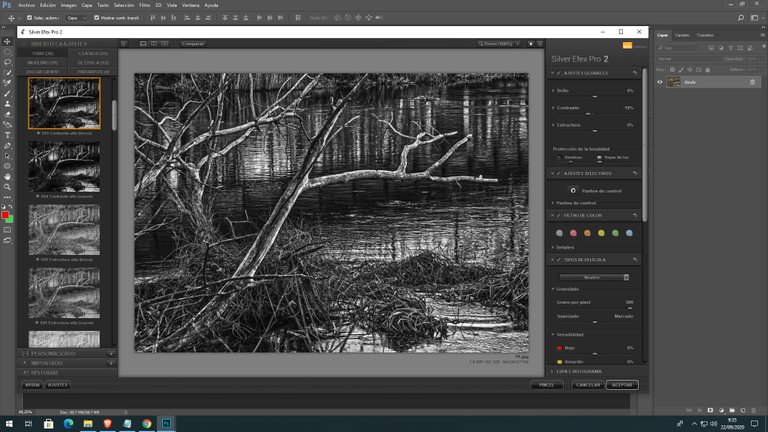Click the Photoshop search icon
The height and width of the screenshot is (432, 768).
pyautogui.click(x=741, y=18)
